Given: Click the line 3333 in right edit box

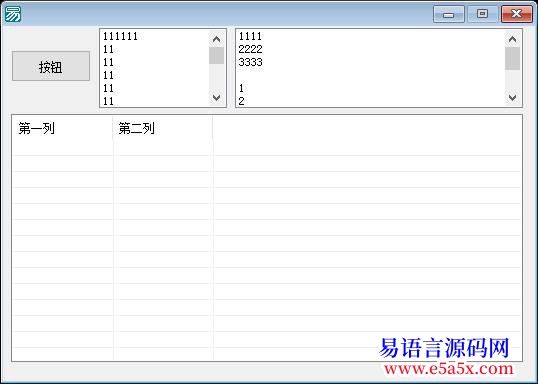Looking at the screenshot, I should click(x=250, y=62).
